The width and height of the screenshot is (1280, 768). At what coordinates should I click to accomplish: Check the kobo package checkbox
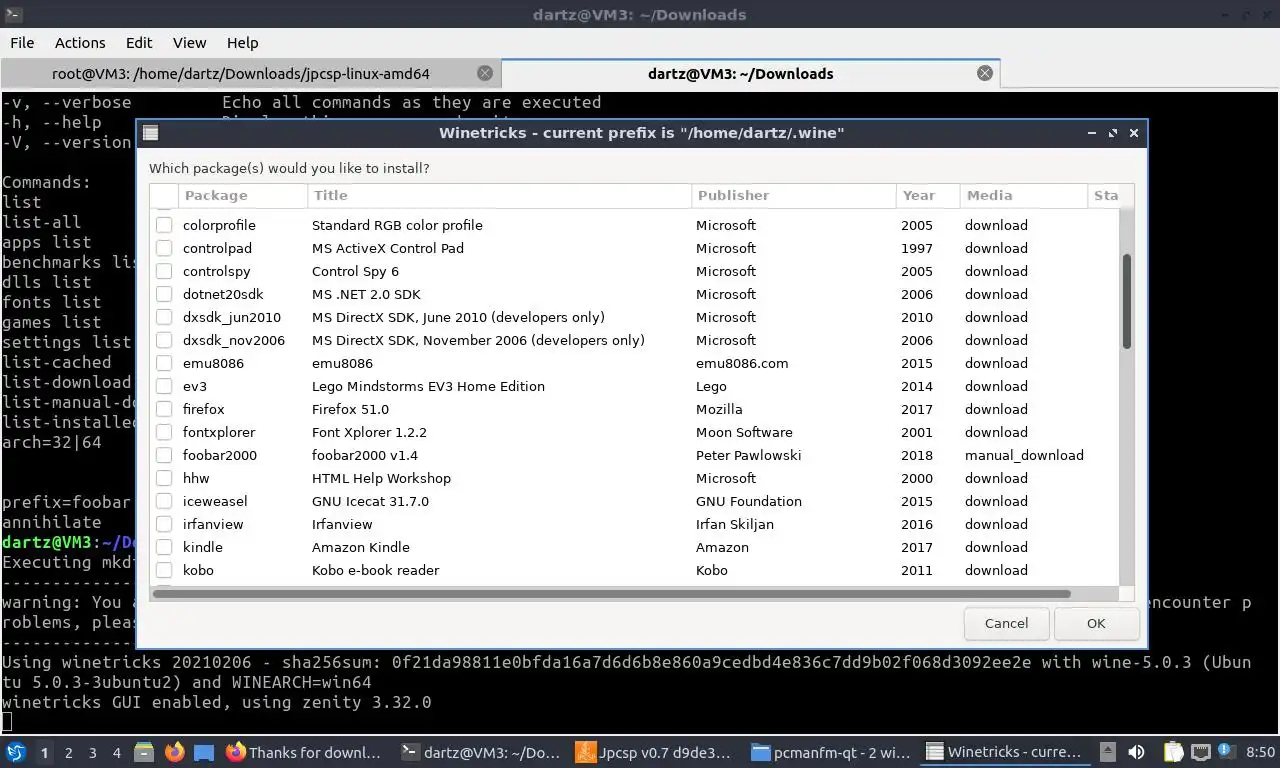(164, 570)
